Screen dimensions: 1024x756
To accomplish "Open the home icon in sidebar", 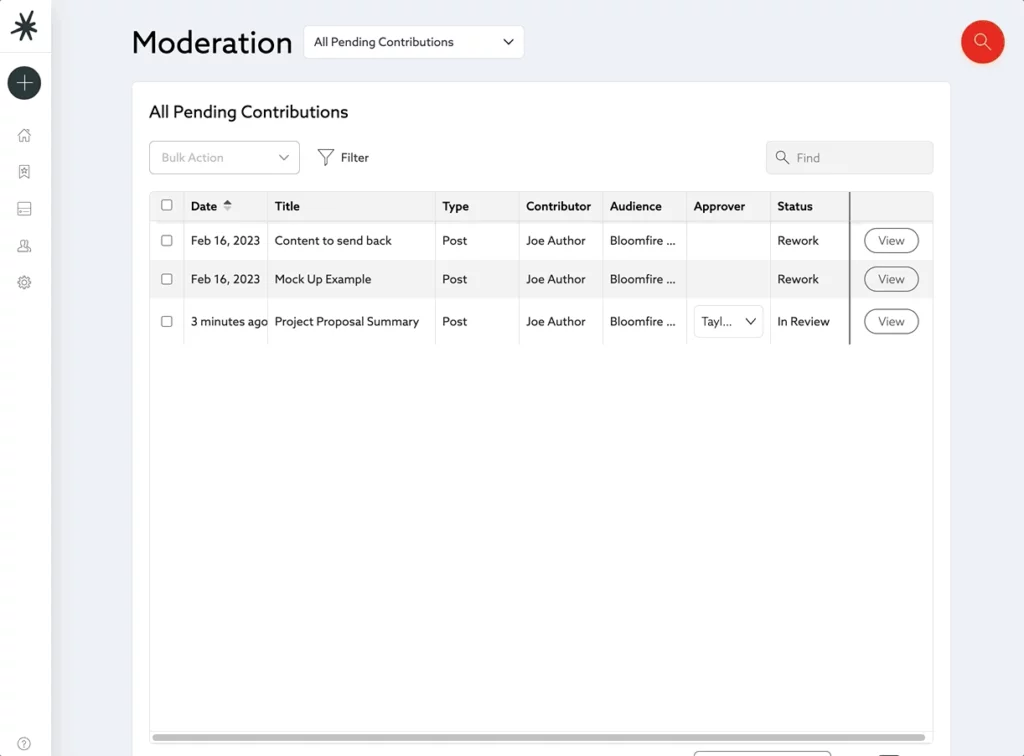I will [23, 135].
